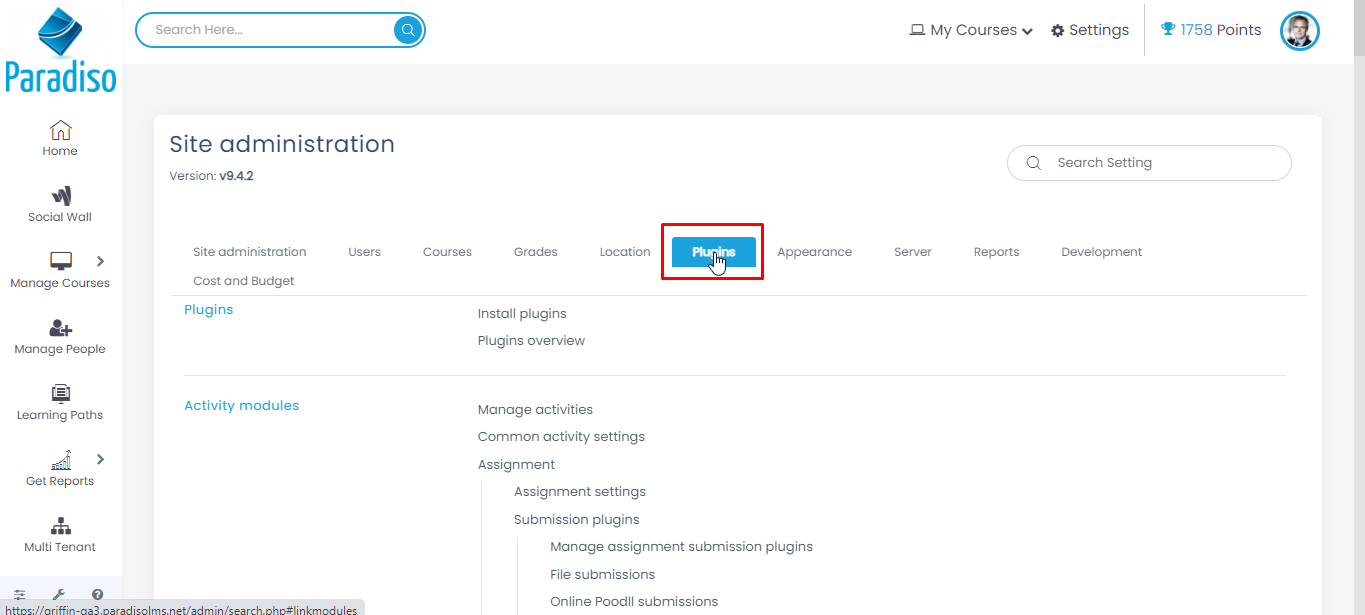Click the Manage activities link

535,410
